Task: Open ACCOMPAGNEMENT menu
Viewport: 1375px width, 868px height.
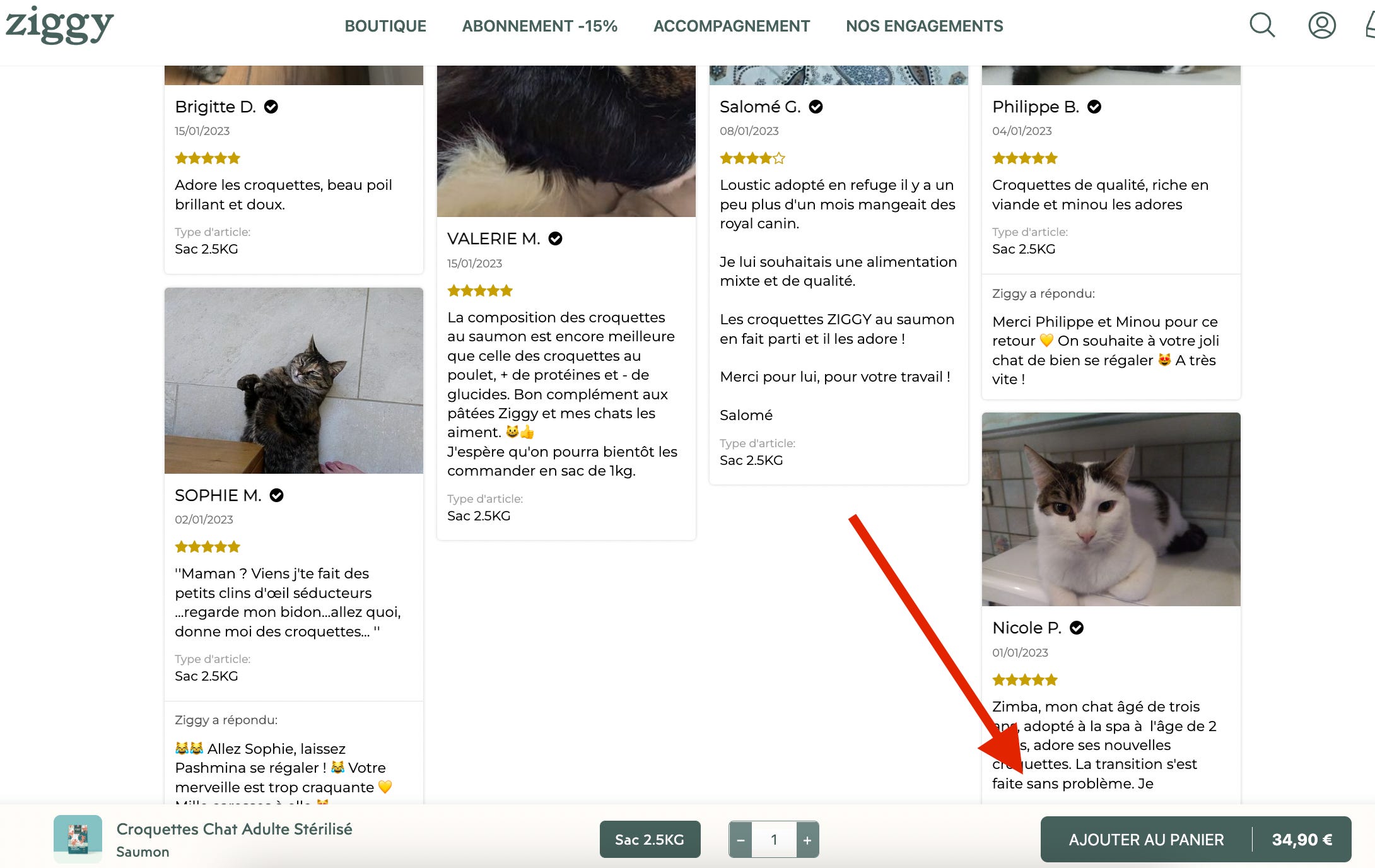Action: [x=732, y=26]
